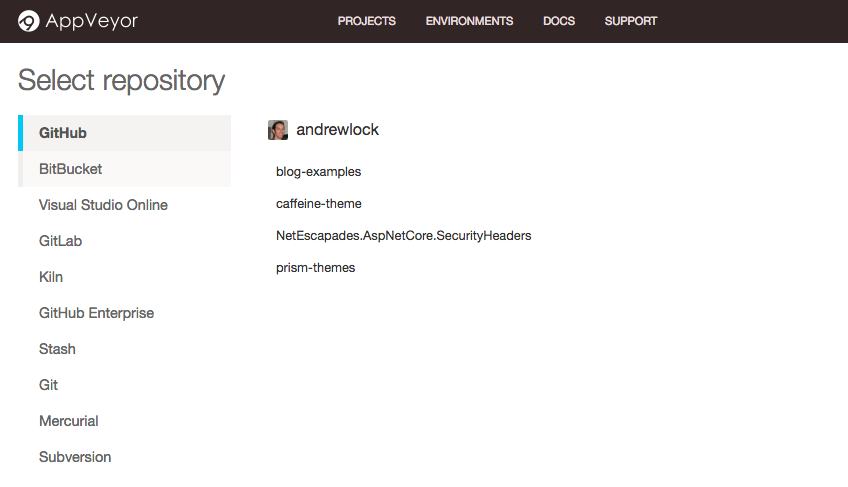Select the caffeine-theme repository
Screen dimensions: 848x487
pos(319,203)
